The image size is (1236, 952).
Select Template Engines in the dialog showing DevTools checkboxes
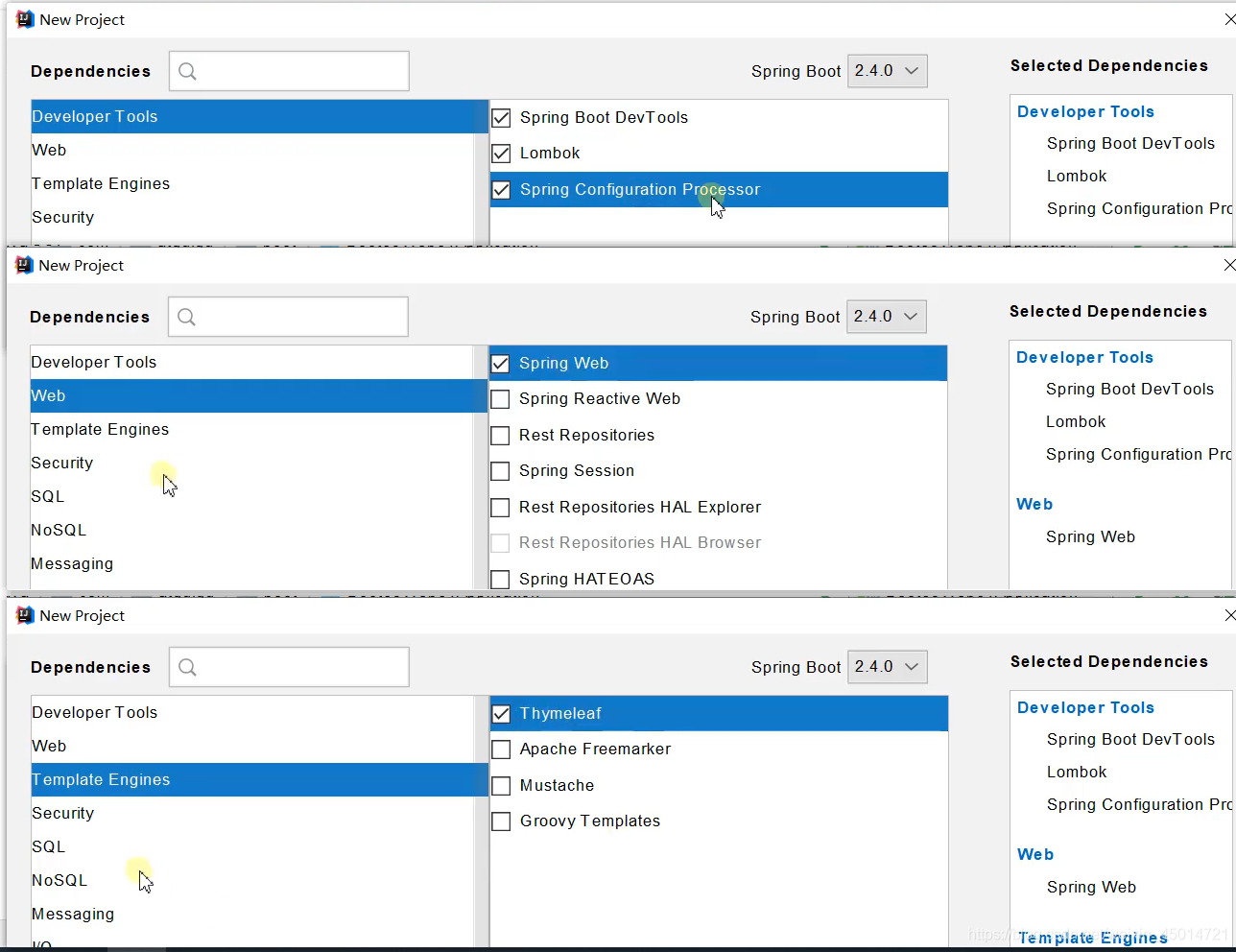[253, 183]
